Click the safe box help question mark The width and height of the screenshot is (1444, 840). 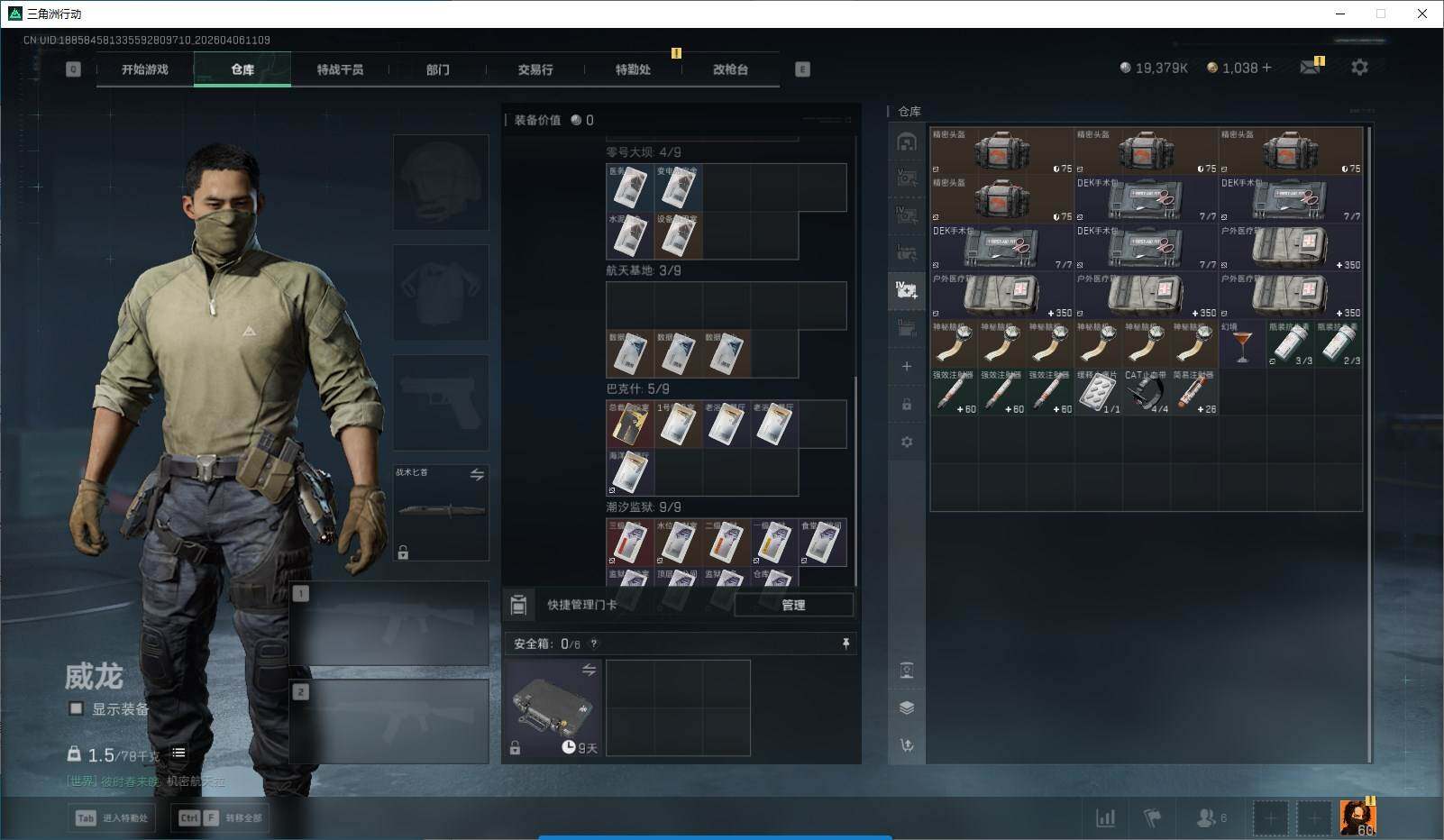point(593,644)
